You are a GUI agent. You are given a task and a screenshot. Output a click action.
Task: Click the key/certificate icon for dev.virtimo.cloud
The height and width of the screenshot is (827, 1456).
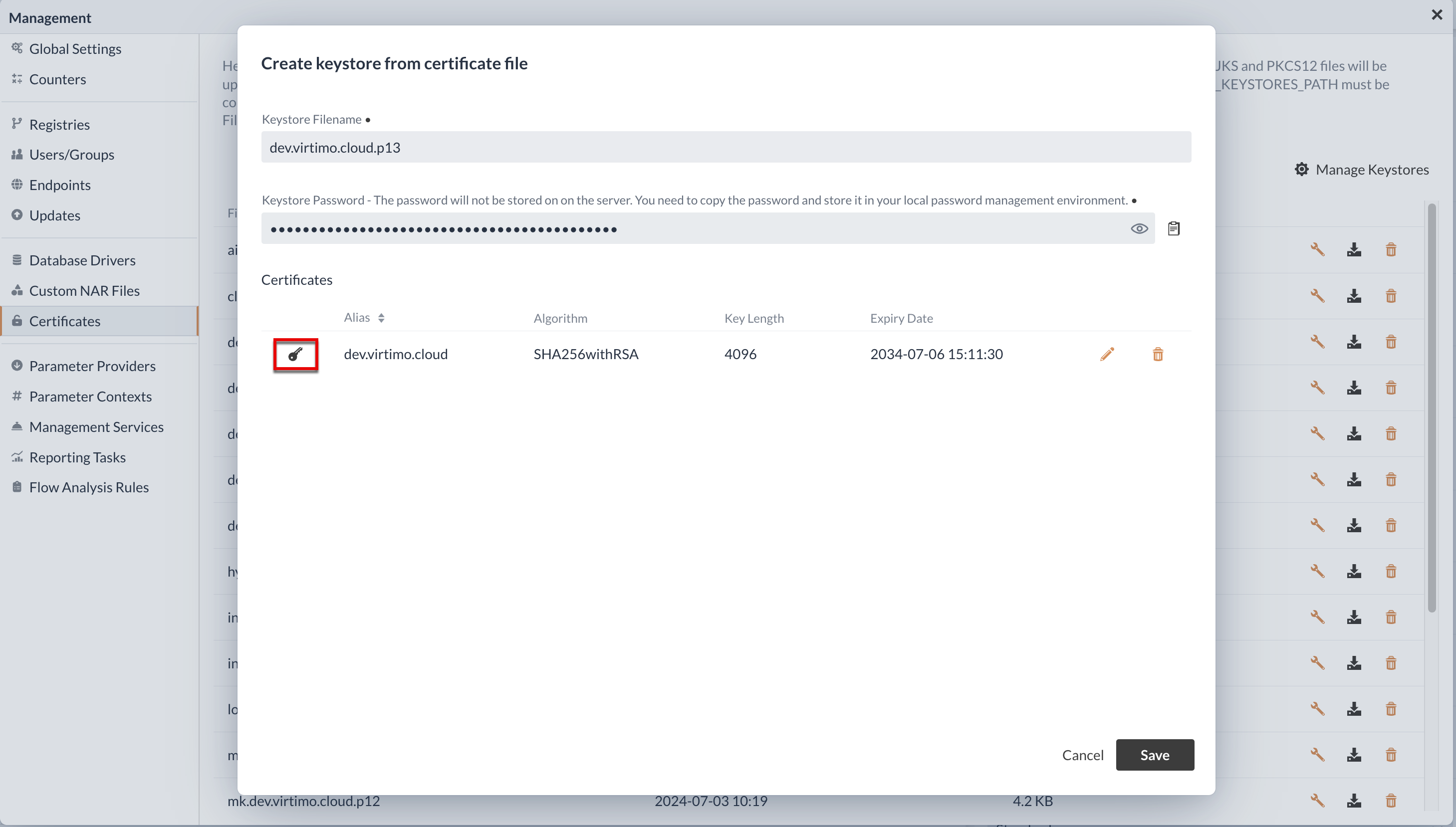pos(295,354)
